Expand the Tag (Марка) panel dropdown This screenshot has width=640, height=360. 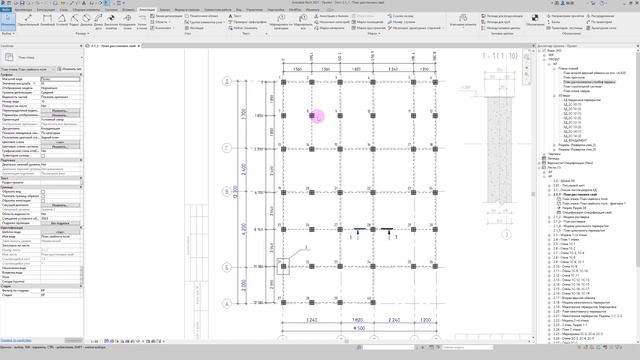pyautogui.click(x=374, y=33)
